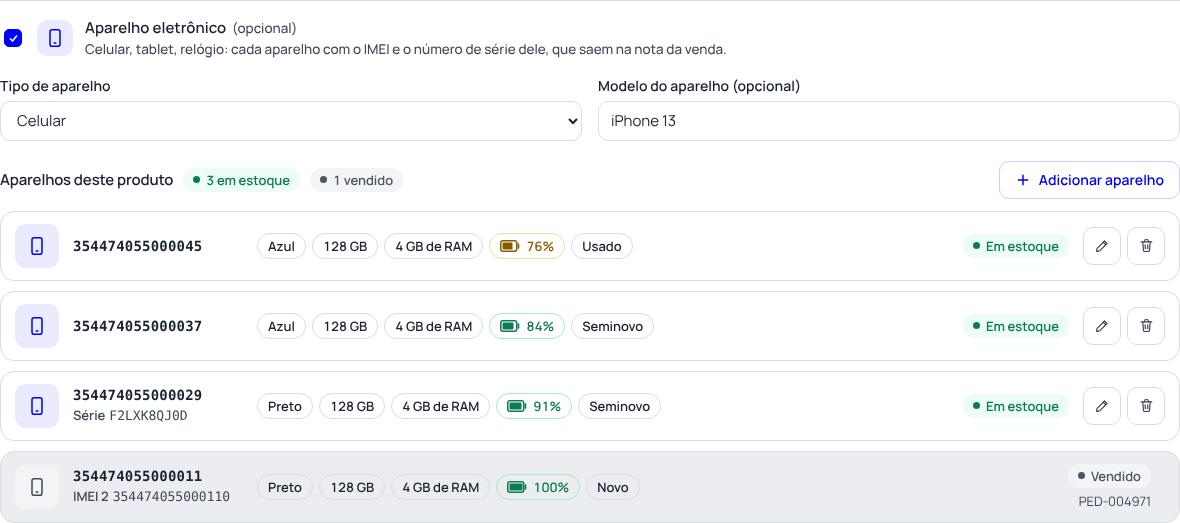This screenshot has width=1180, height=523.
Task: Click Adicionar aparelho button
Action: (x=1089, y=180)
